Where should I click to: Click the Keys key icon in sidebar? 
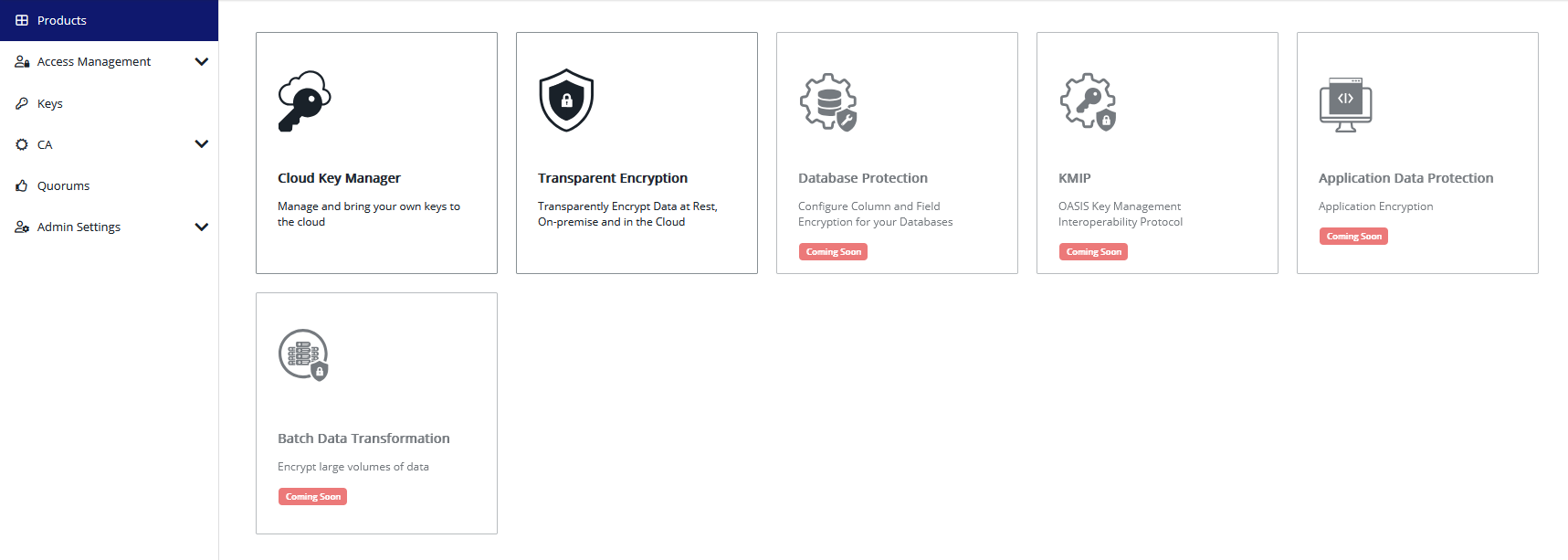coord(22,103)
